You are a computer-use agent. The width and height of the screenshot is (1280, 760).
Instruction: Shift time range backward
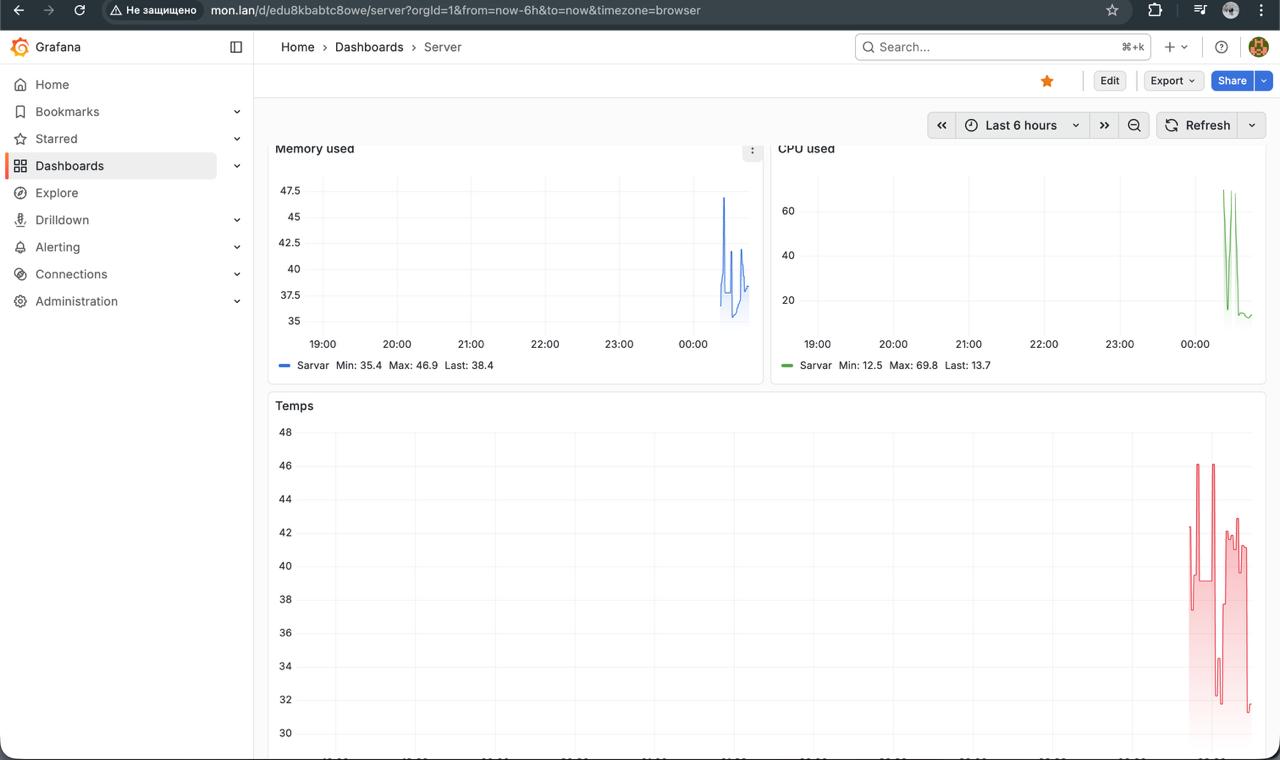coord(941,125)
